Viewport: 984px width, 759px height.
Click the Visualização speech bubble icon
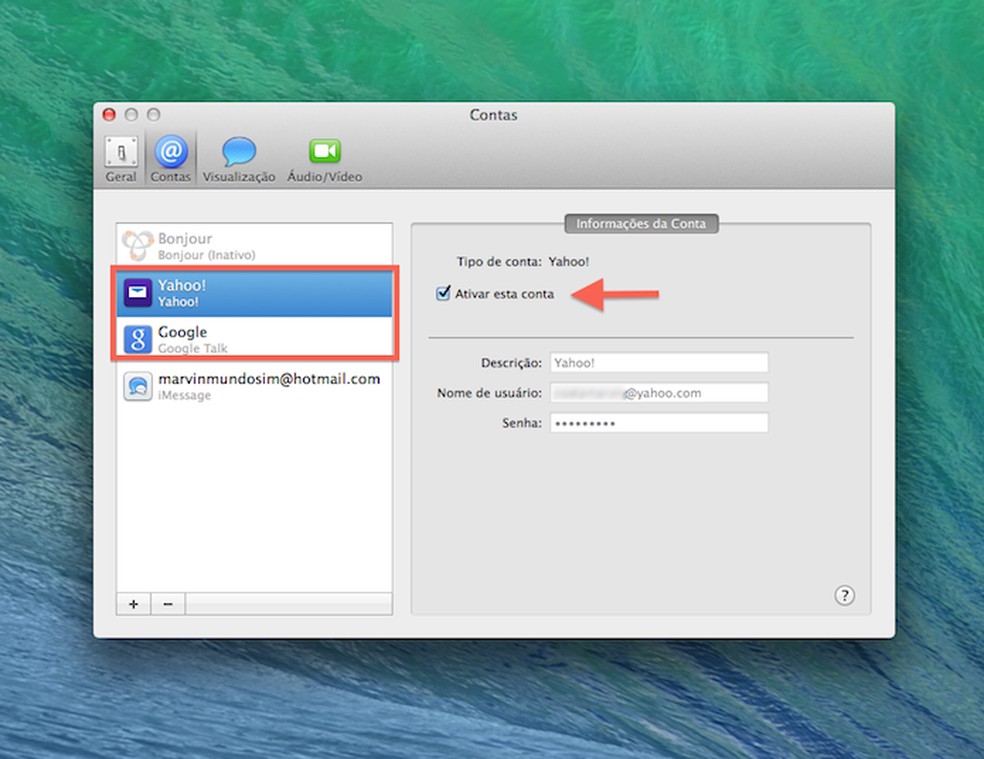pos(238,150)
